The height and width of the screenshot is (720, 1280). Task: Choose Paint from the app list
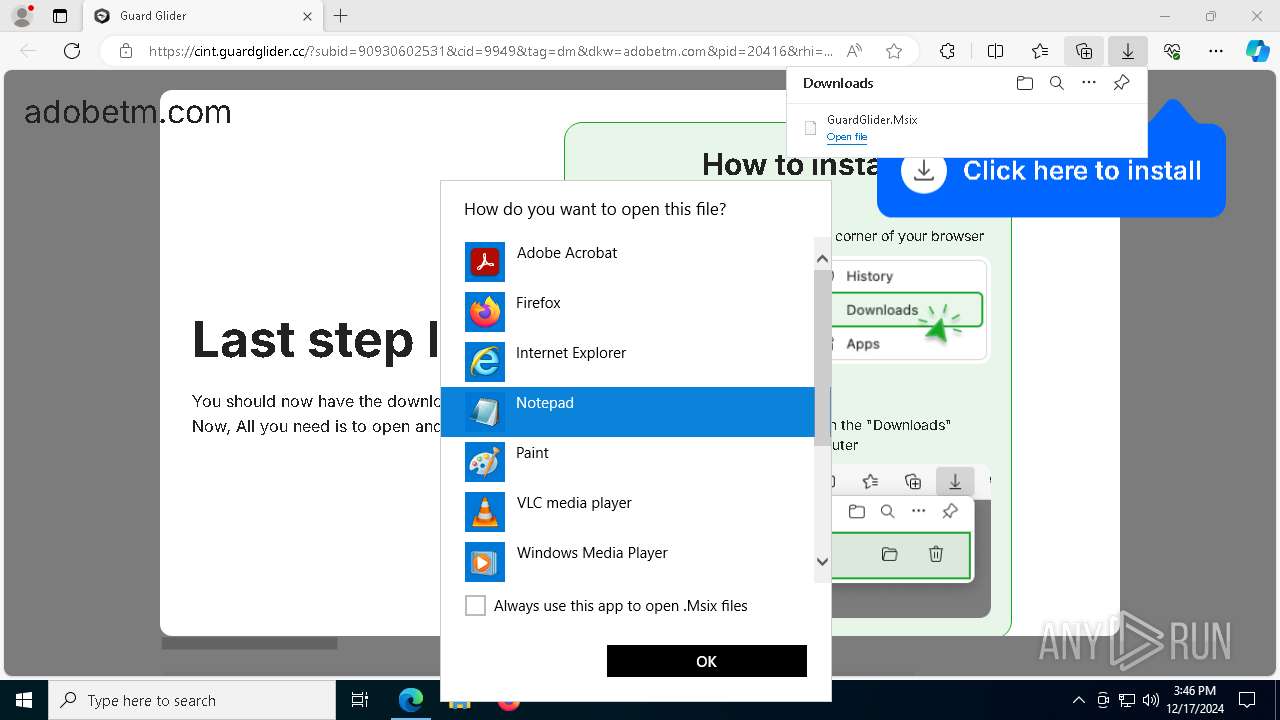point(628,462)
